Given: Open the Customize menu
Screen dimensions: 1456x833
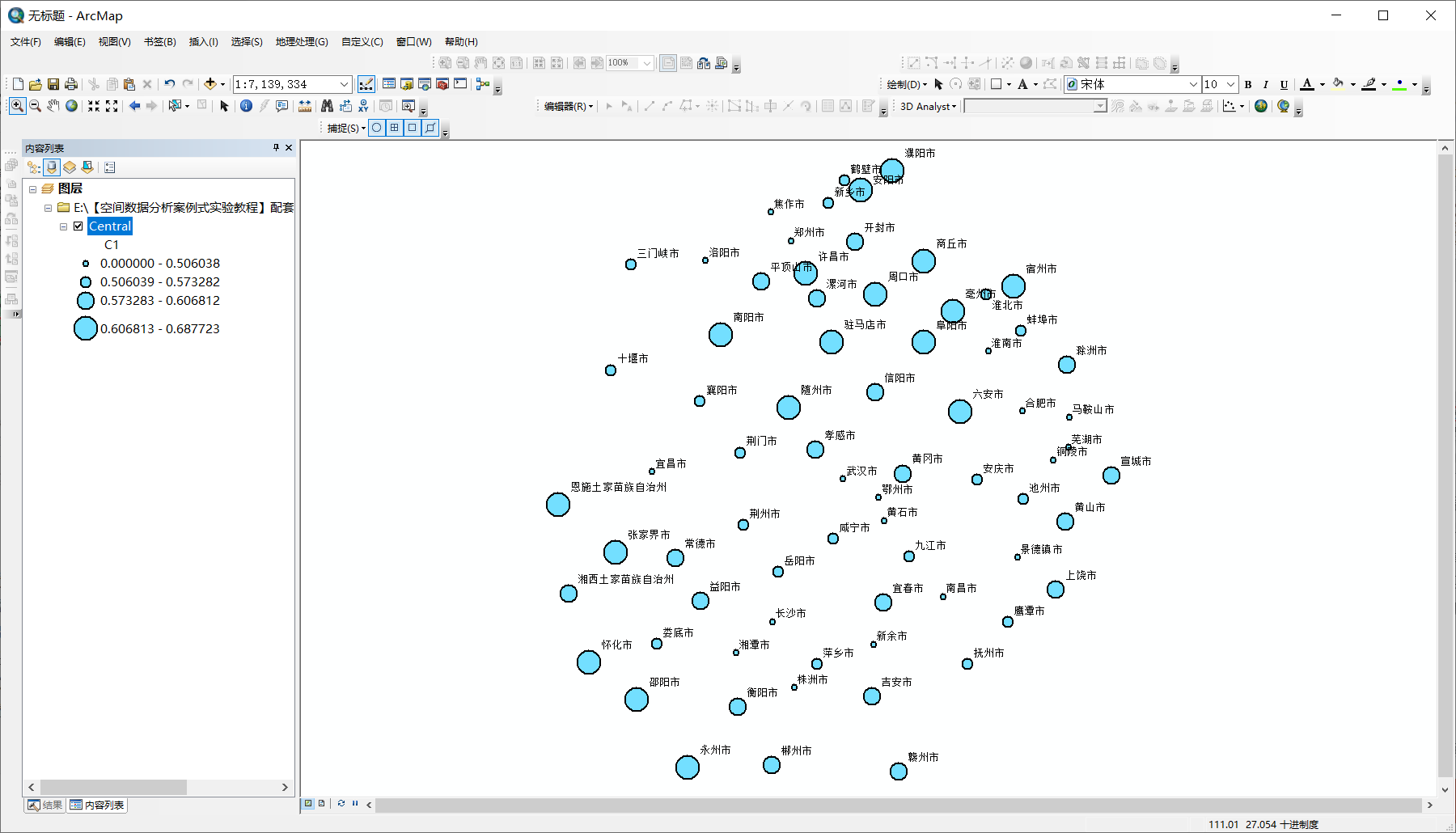Looking at the screenshot, I should pyautogui.click(x=362, y=42).
